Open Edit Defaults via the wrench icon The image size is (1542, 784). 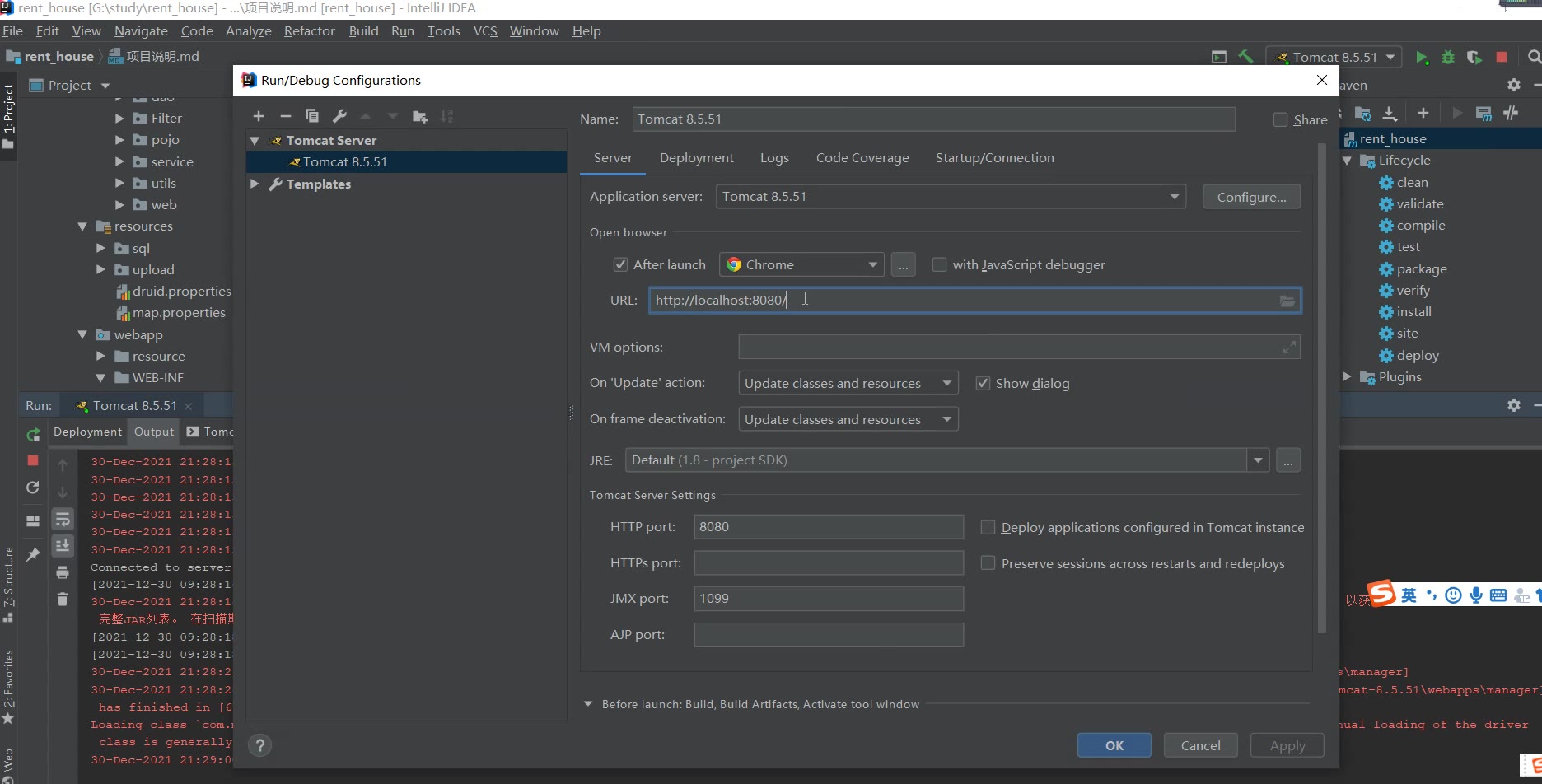[339, 116]
